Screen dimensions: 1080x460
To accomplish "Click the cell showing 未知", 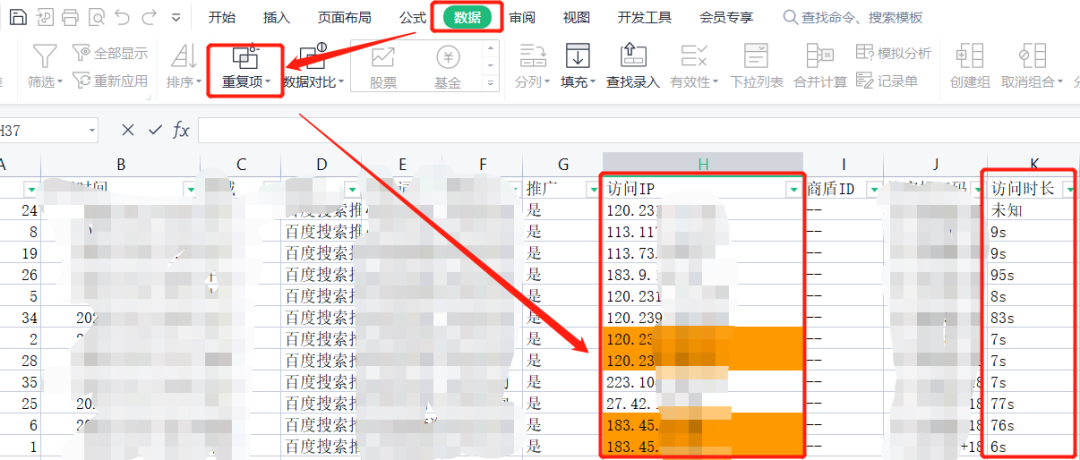I will pyautogui.click(x=1032, y=211).
